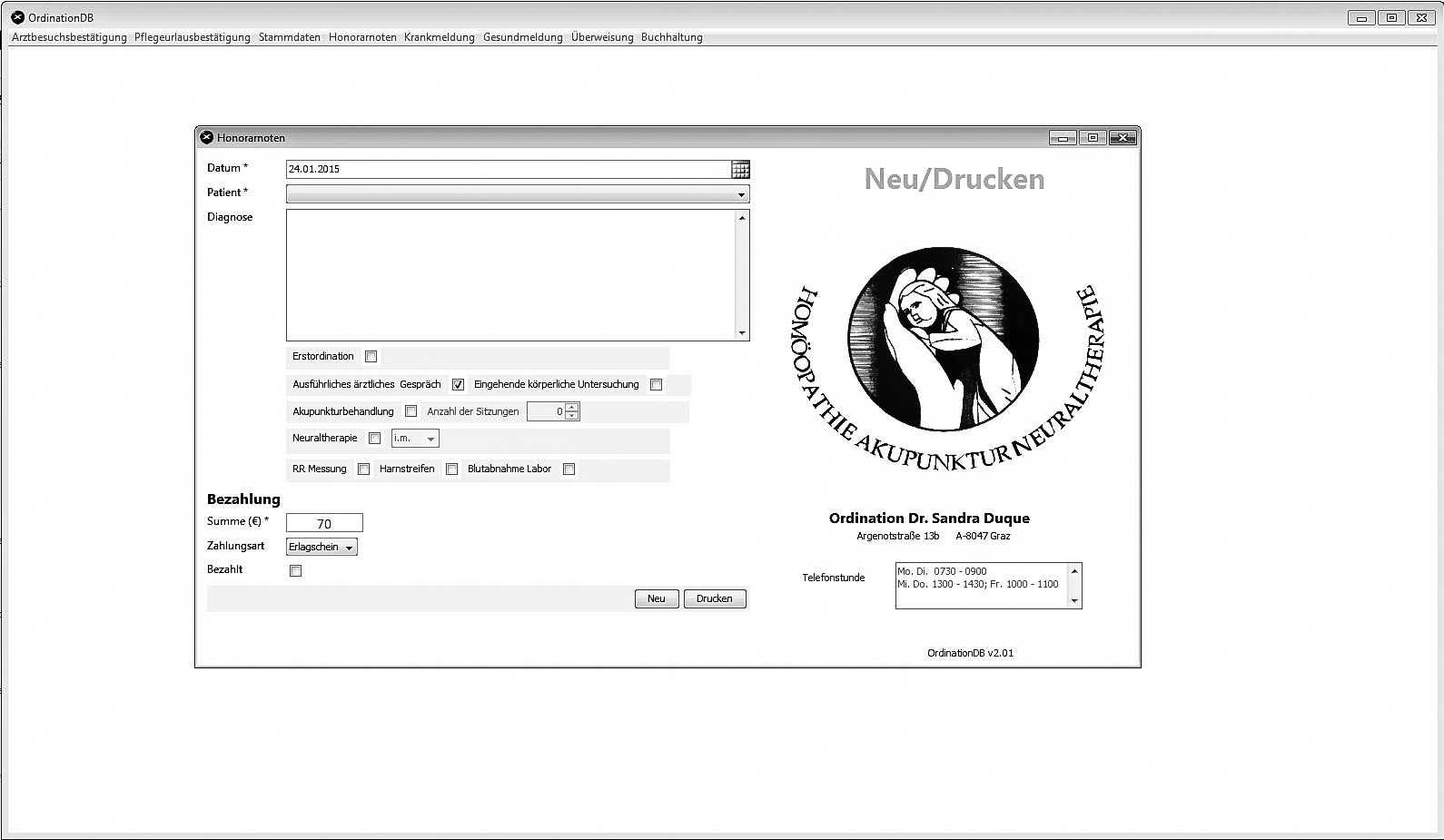Click into the Datum field
The image size is (1444, 840).
click(509, 169)
